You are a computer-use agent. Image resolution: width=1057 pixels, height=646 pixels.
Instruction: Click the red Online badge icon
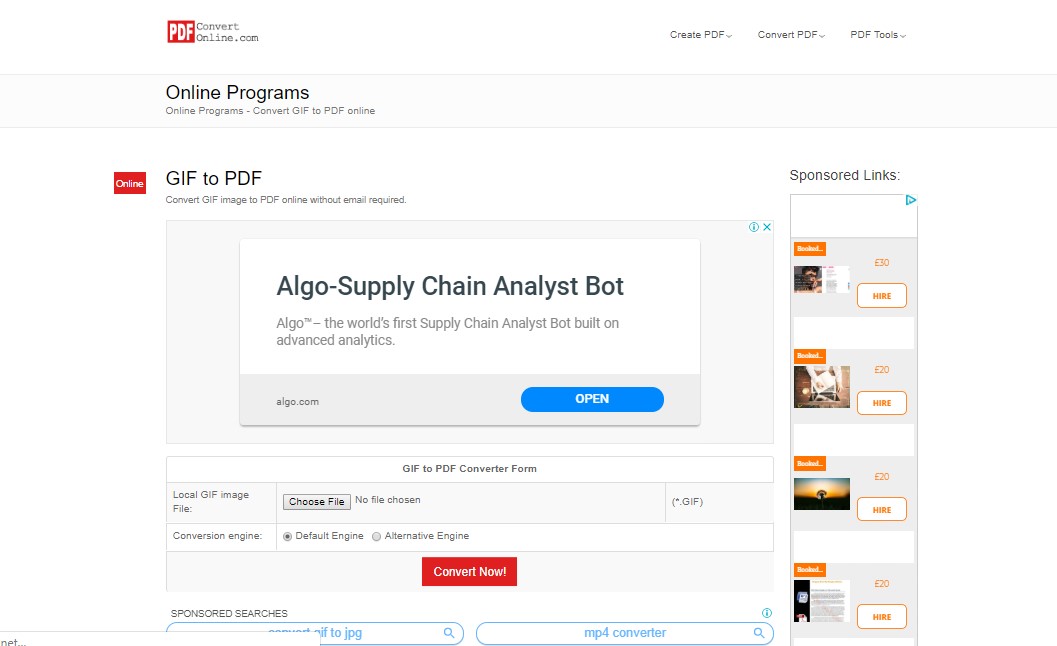129,183
